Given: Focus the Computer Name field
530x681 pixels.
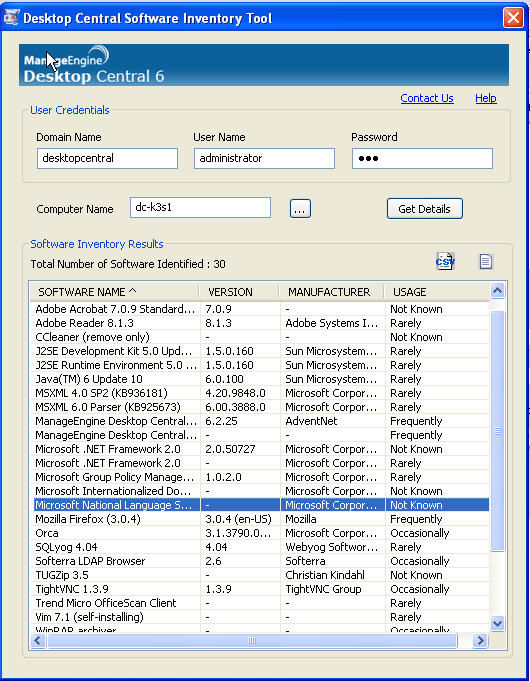Looking at the screenshot, I should [x=200, y=207].
